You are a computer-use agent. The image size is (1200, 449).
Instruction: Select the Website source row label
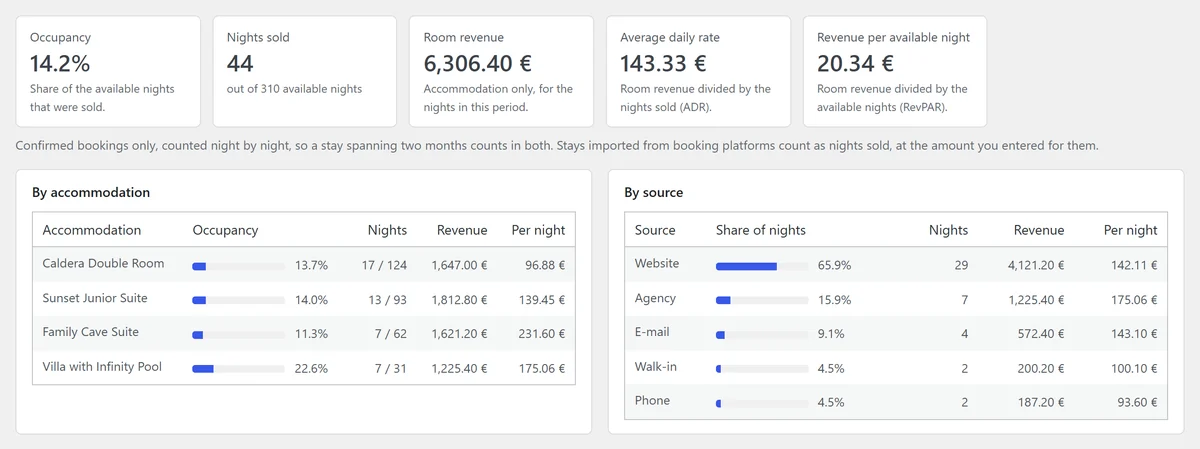point(657,264)
